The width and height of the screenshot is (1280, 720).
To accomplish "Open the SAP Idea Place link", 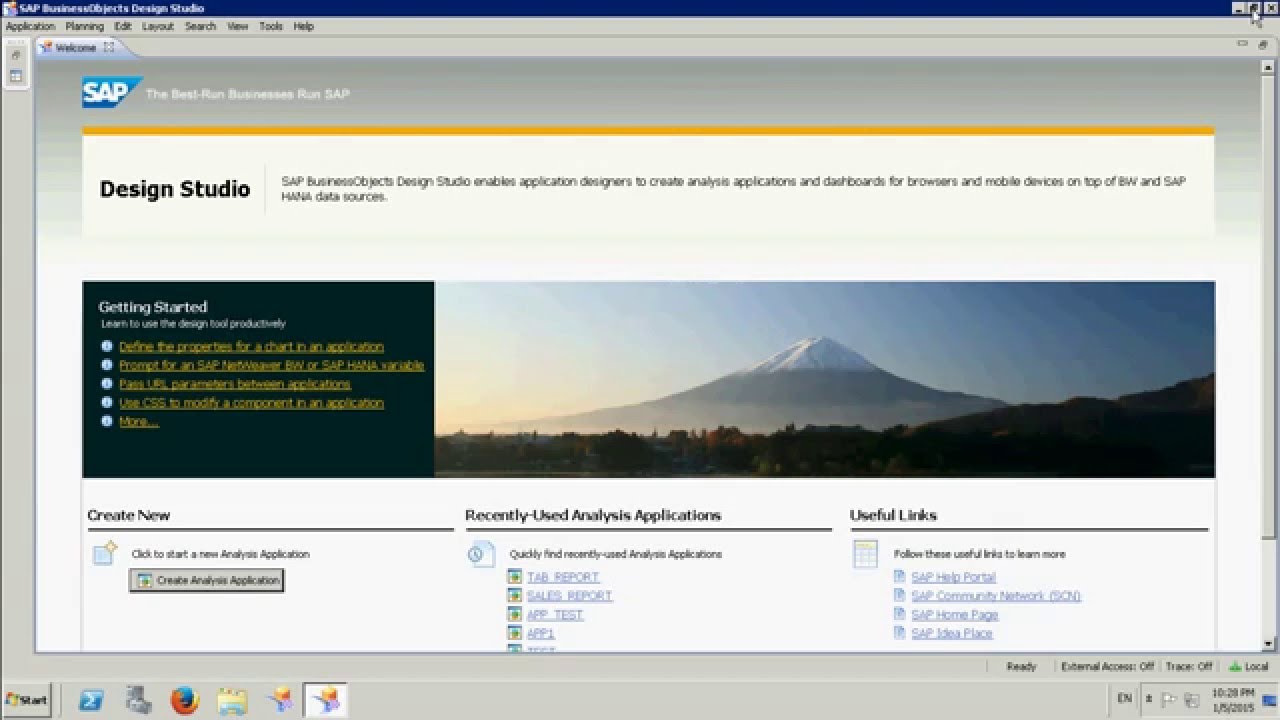I will [x=952, y=634].
